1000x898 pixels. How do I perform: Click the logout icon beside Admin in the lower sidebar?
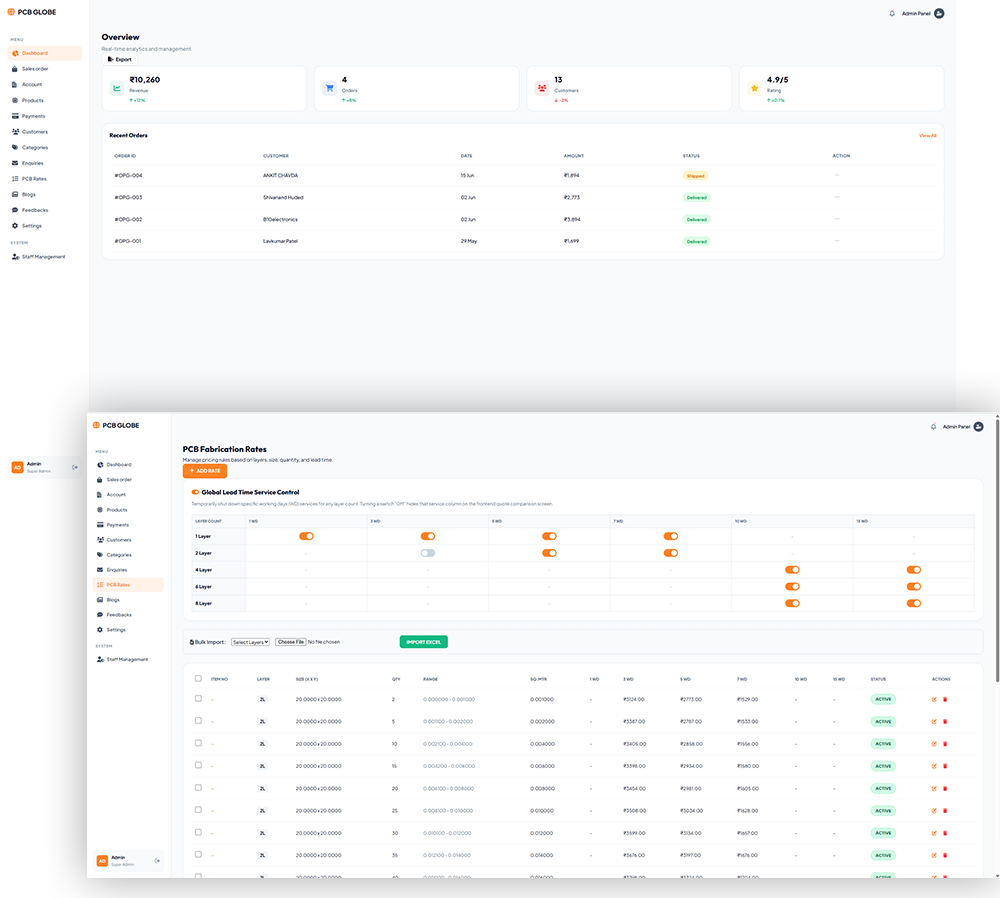click(x=157, y=861)
